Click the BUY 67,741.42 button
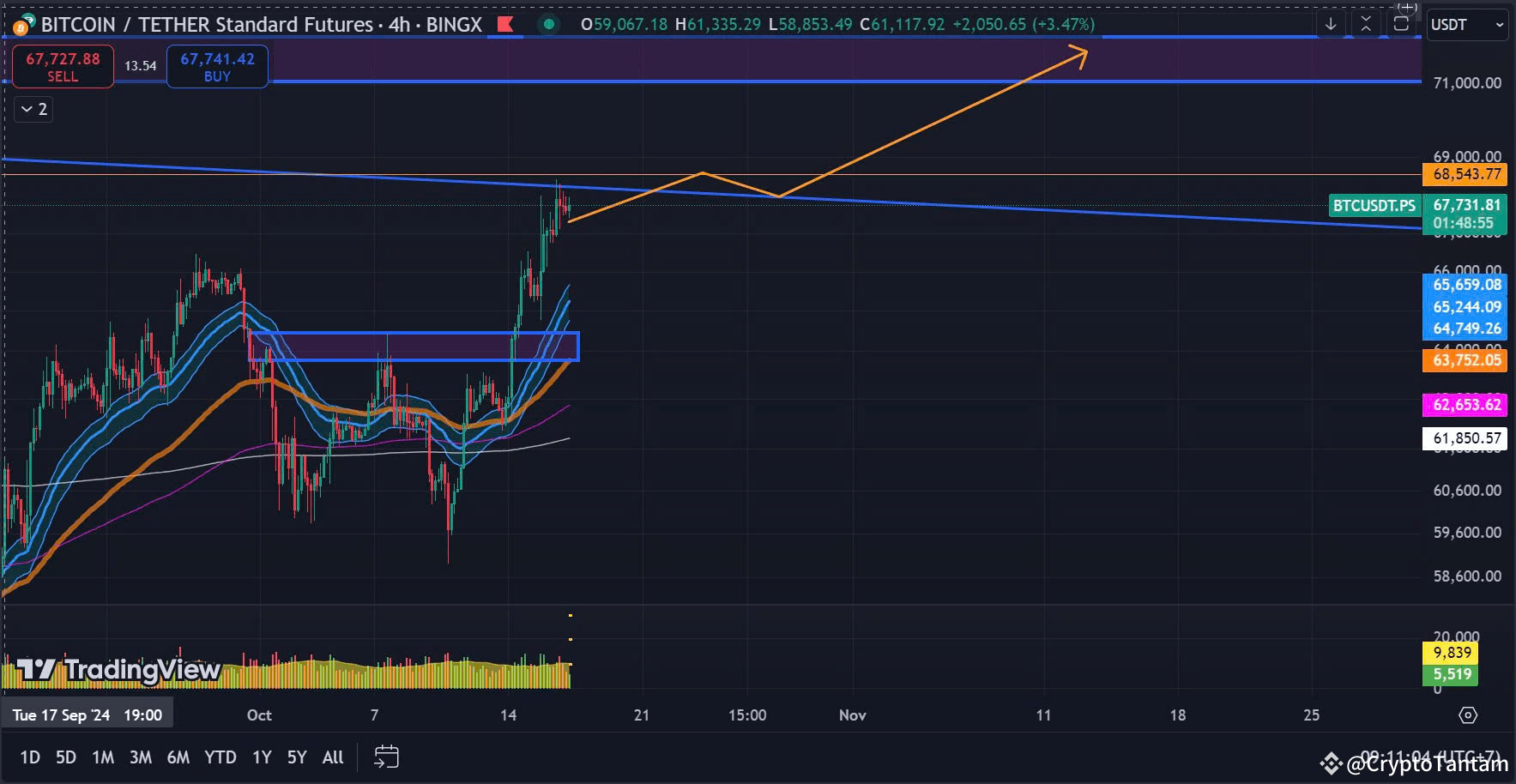1516x784 pixels. tap(217, 66)
